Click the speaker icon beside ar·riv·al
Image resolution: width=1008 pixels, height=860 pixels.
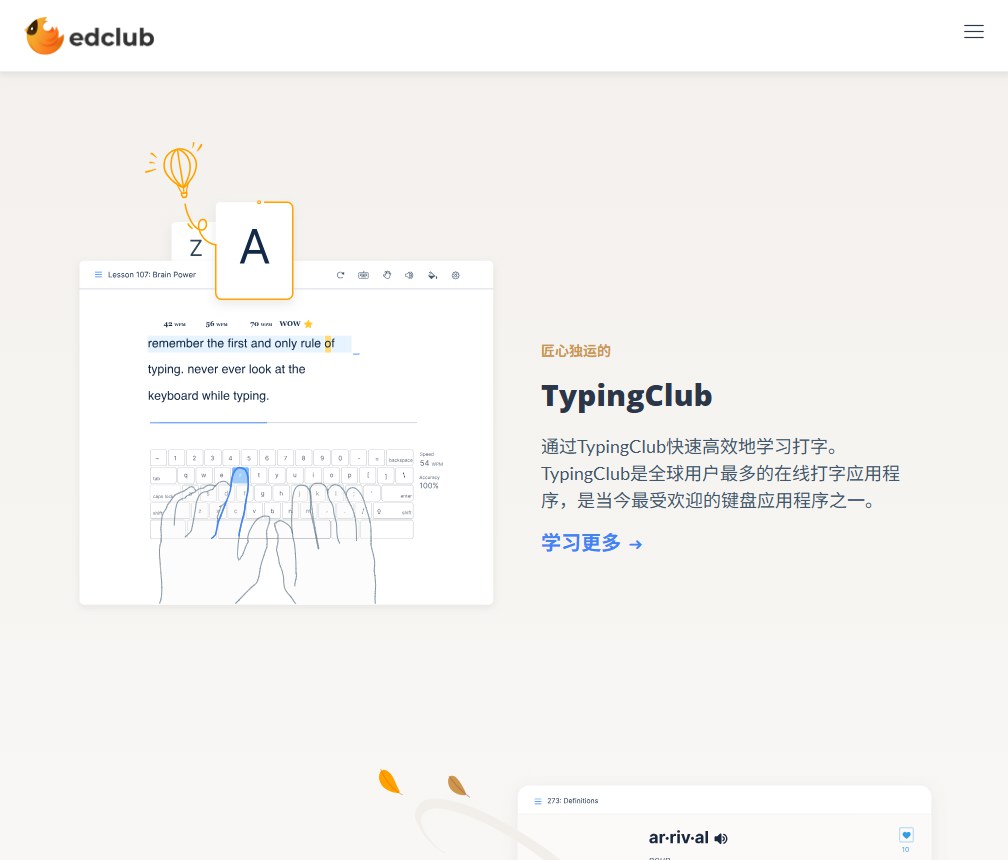coord(721,838)
